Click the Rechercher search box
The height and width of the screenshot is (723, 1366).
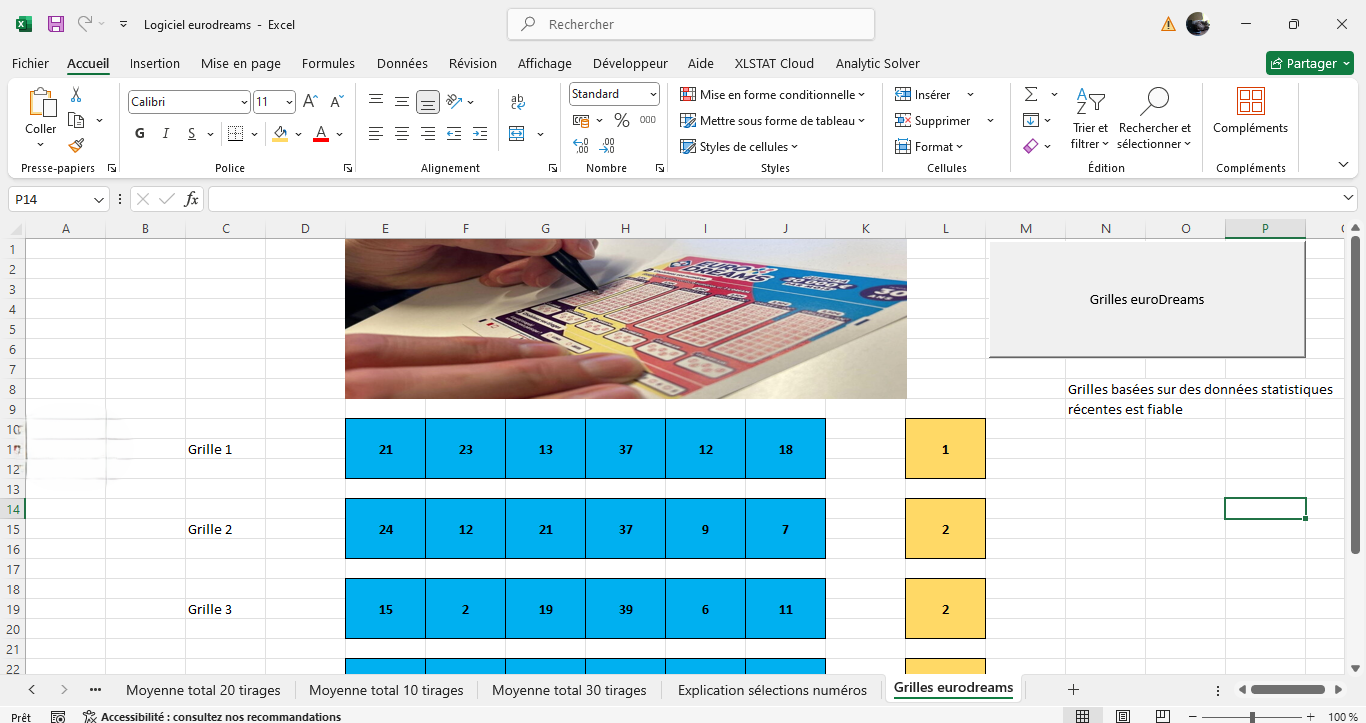[x=691, y=24]
